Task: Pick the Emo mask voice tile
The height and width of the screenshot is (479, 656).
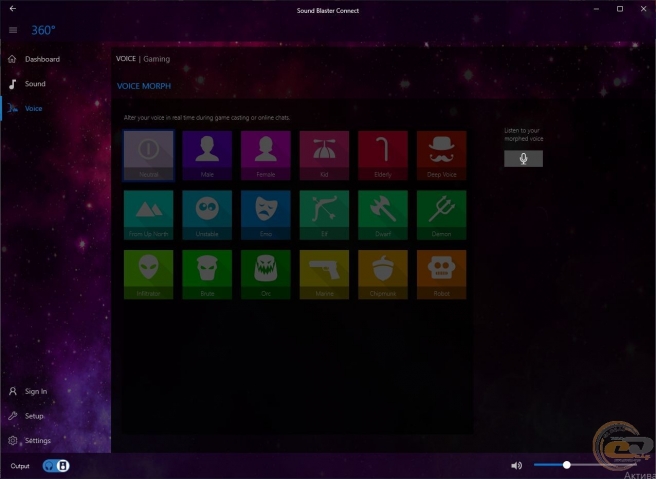Action: point(266,215)
